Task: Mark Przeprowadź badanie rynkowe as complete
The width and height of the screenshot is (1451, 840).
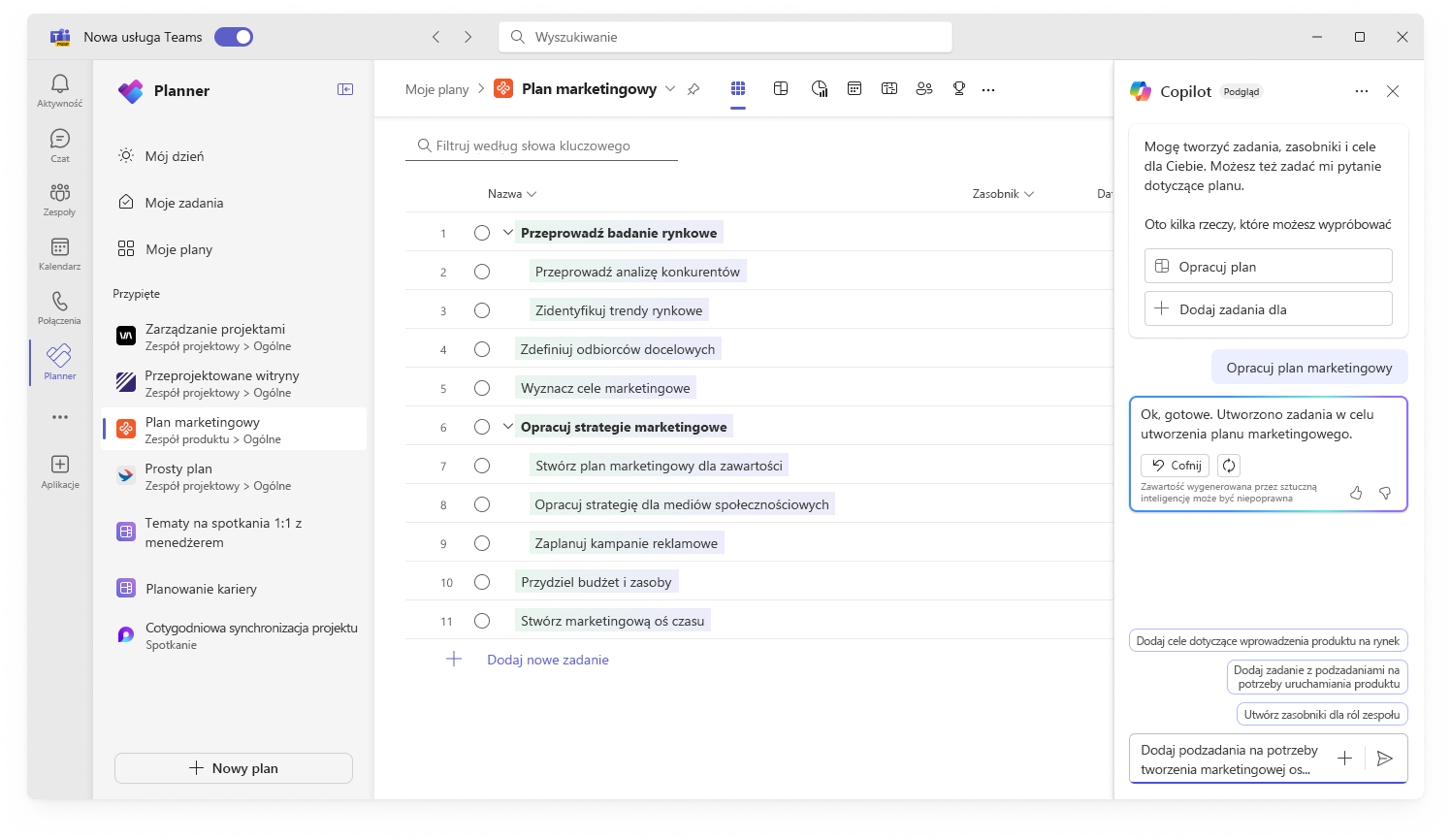Action: (x=482, y=233)
